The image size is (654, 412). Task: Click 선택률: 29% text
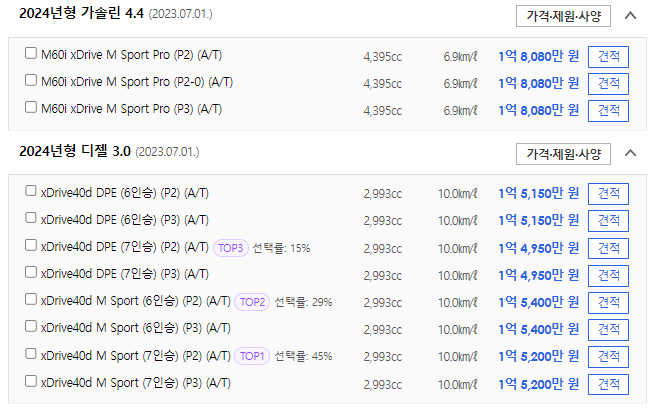pos(303,302)
